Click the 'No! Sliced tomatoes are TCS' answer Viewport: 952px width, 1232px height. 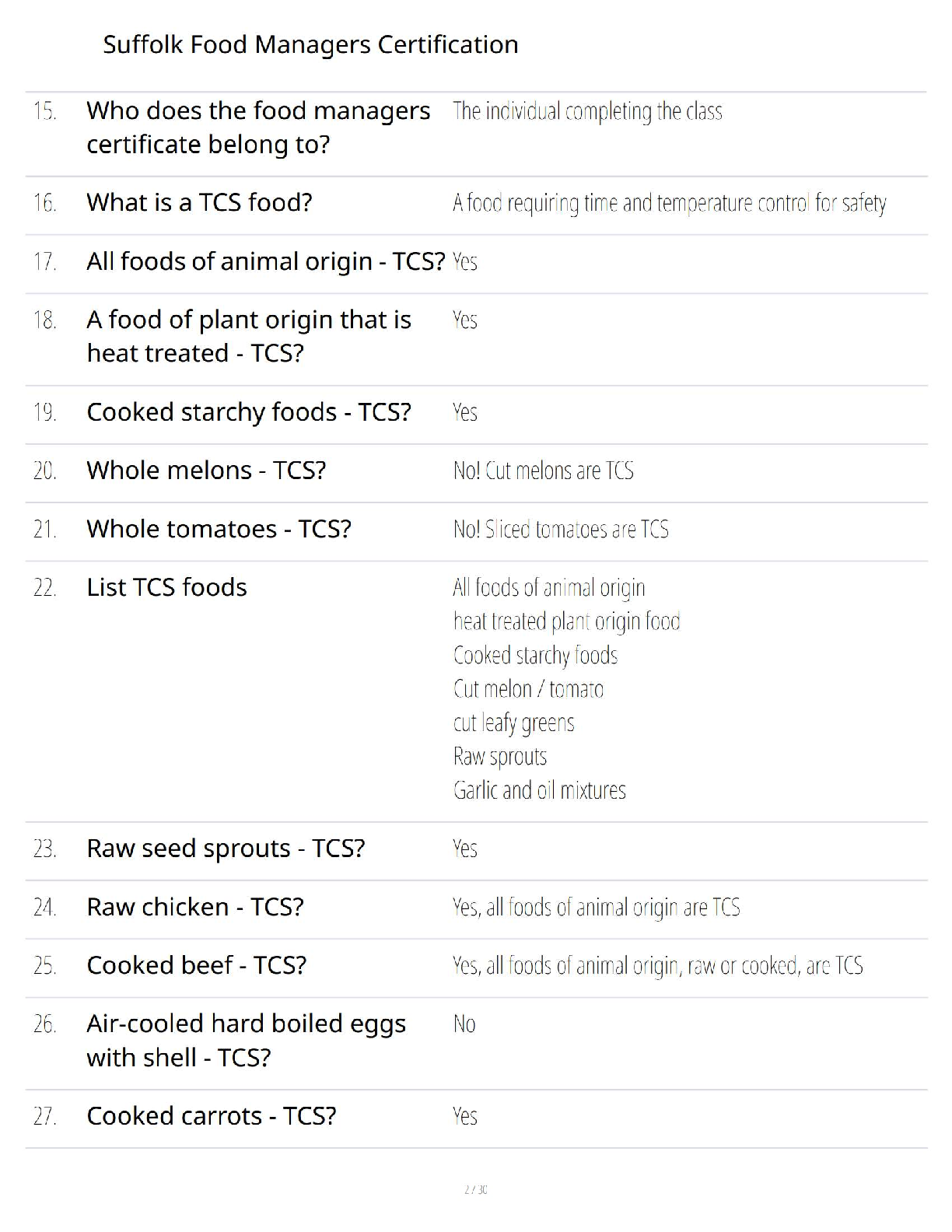tap(561, 530)
